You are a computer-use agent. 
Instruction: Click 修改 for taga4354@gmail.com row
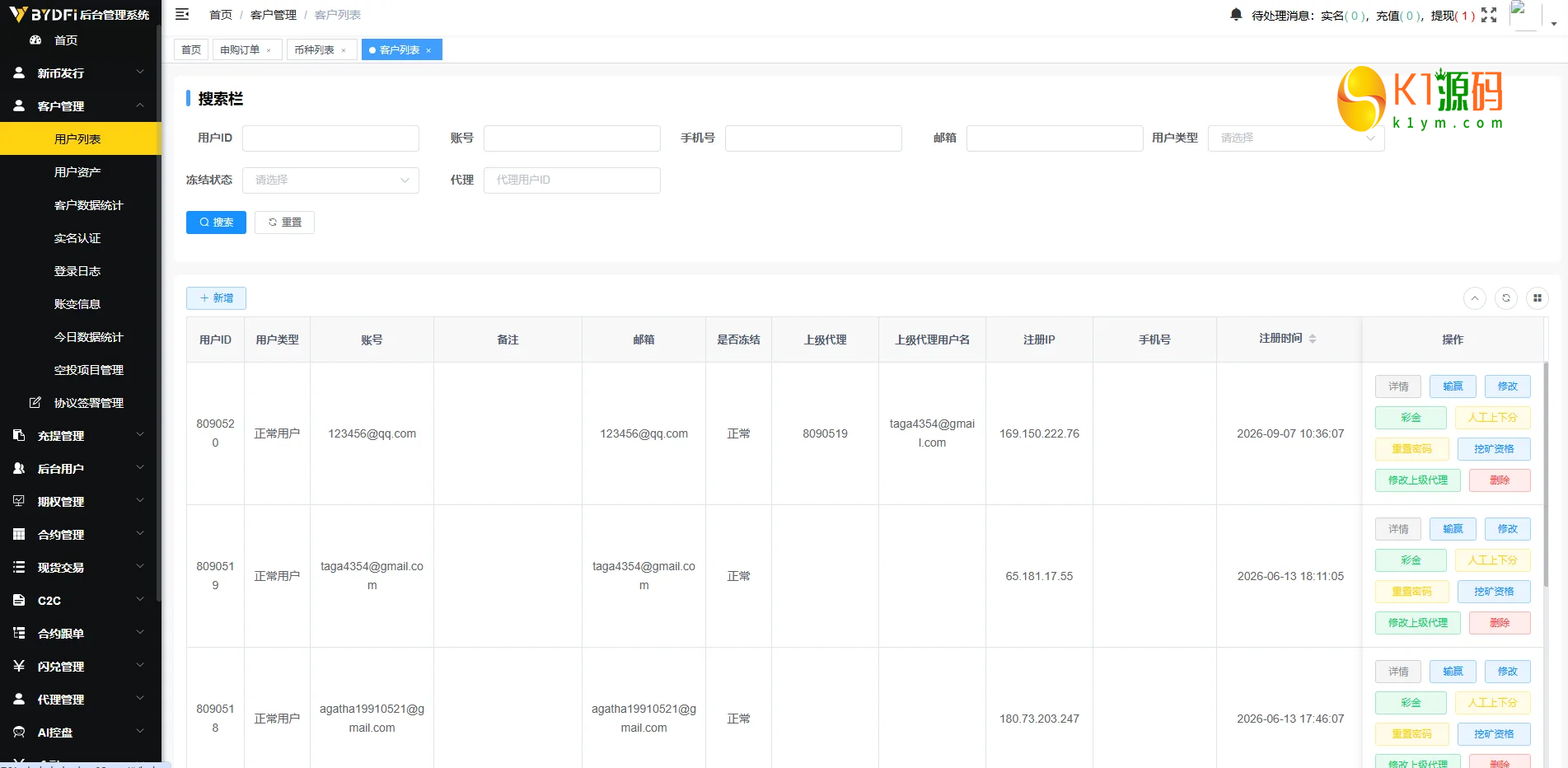click(x=1507, y=529)
